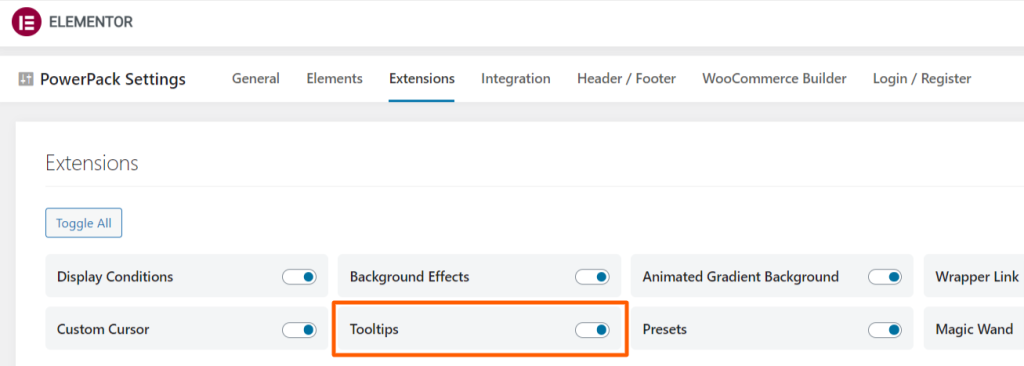This screenshot has width=1024, height=366.
Task: Click the PowerPack Settings sliders icon
Action: click(25, 79)
